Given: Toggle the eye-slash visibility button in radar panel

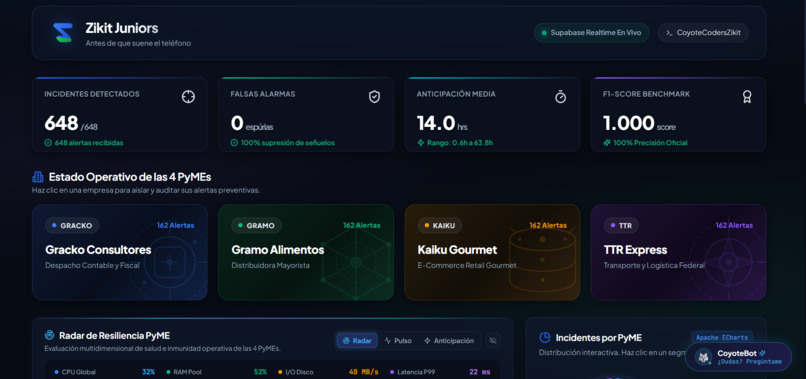Looking at the screenshot, I should coord(493,340).
